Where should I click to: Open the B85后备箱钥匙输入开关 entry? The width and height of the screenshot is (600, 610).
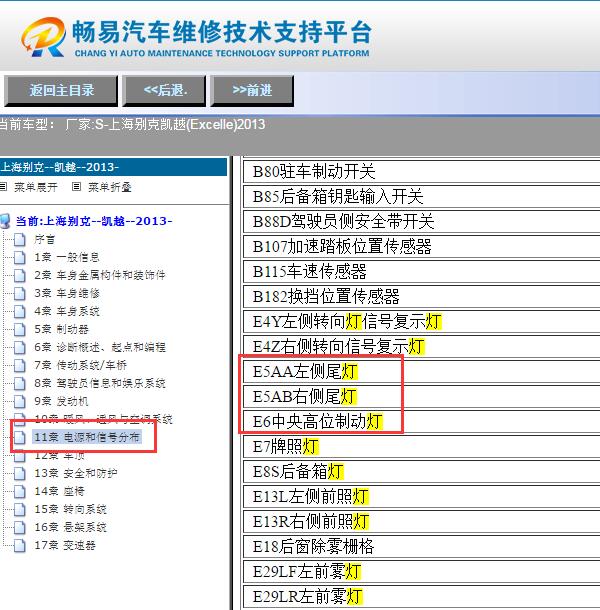point(421,196)
